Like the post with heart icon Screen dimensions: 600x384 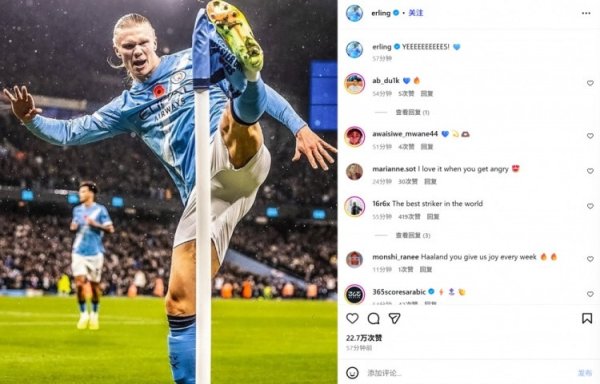click(352, 318)
